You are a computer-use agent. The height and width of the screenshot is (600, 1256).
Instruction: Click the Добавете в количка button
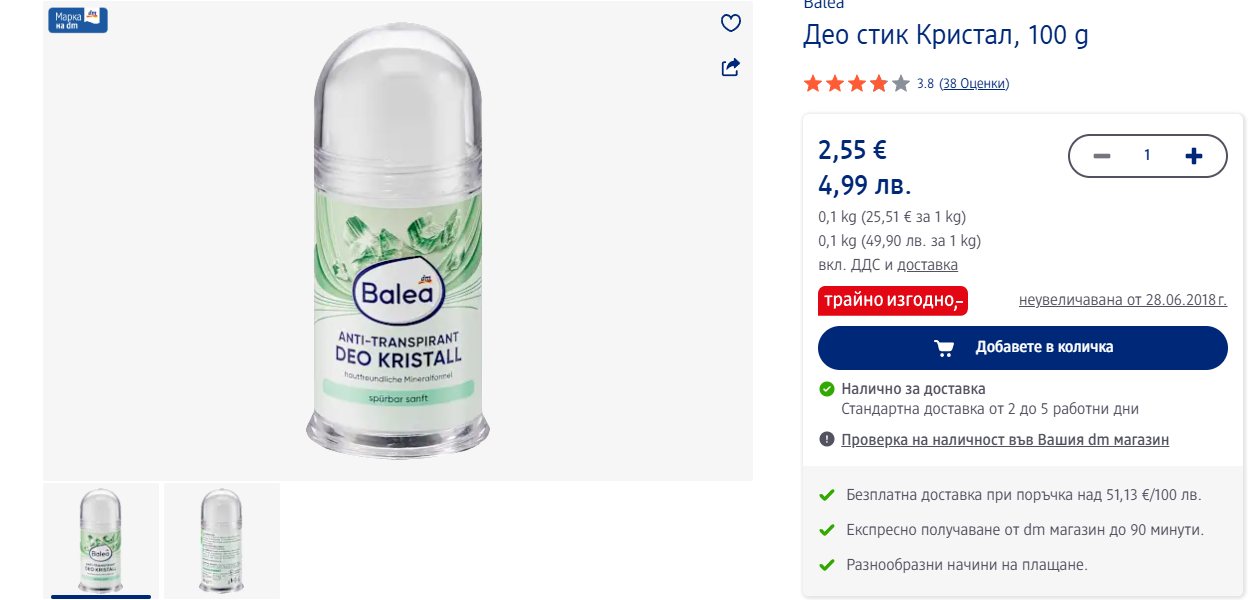click(x=1022, y=348)
